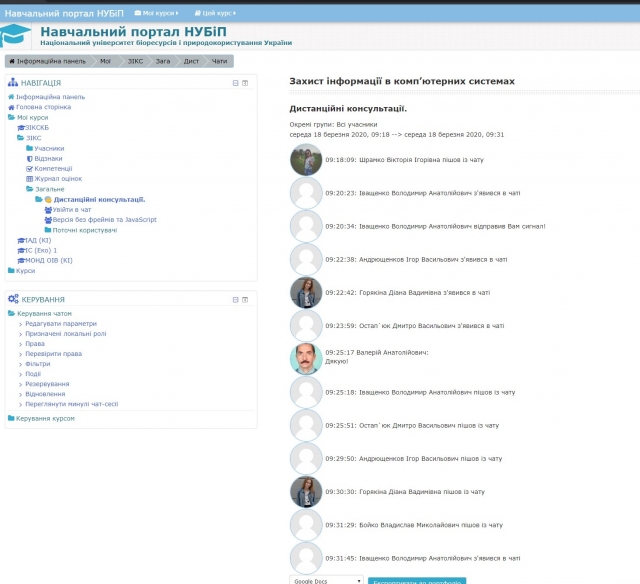This screenshot has height=584, width=640.
Task: Click Іващенko avatar at 09:20:34 signal message
Action: pyautogui.click(x=306, y=226)
